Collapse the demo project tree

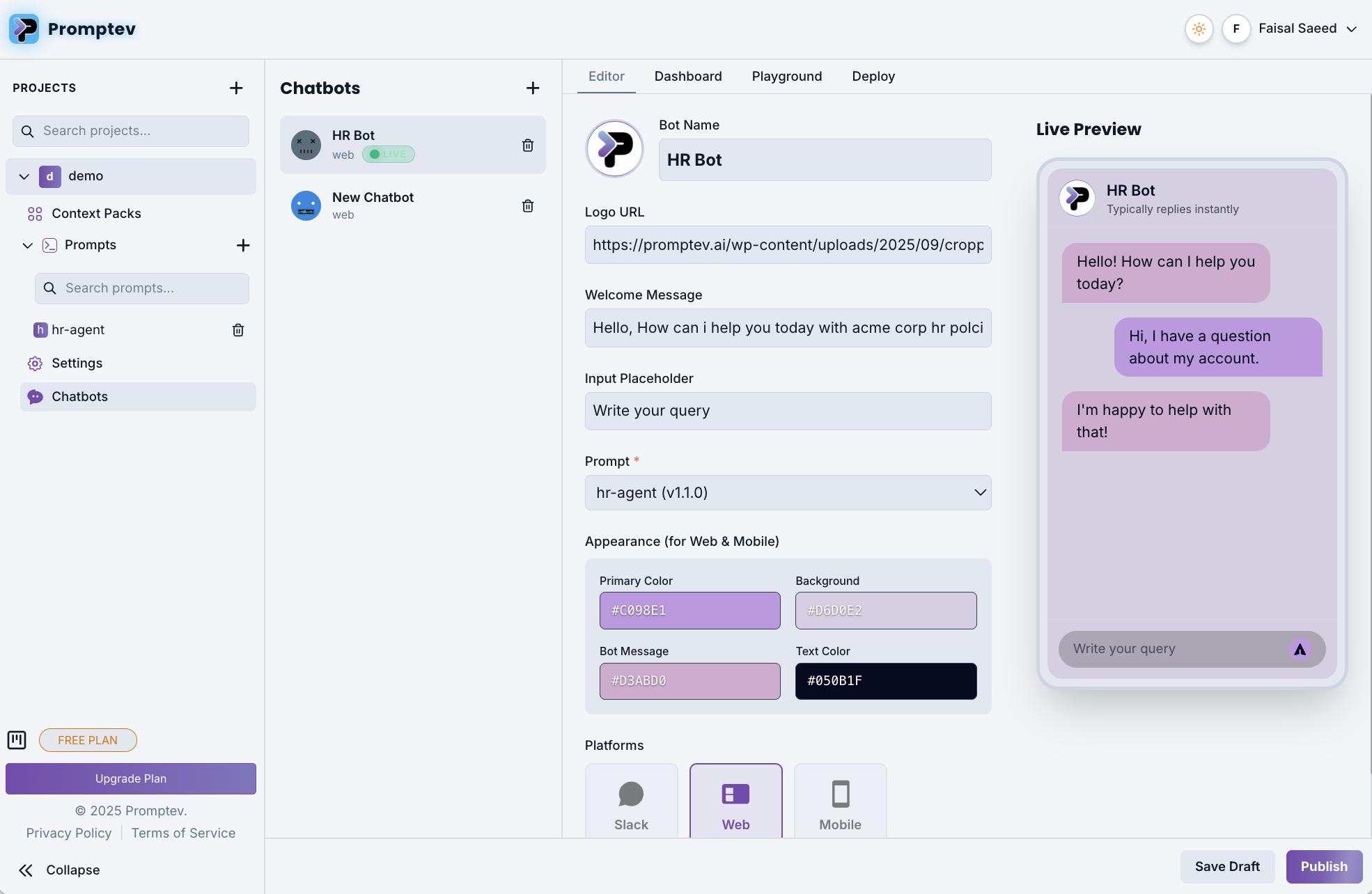coord(24,176)
